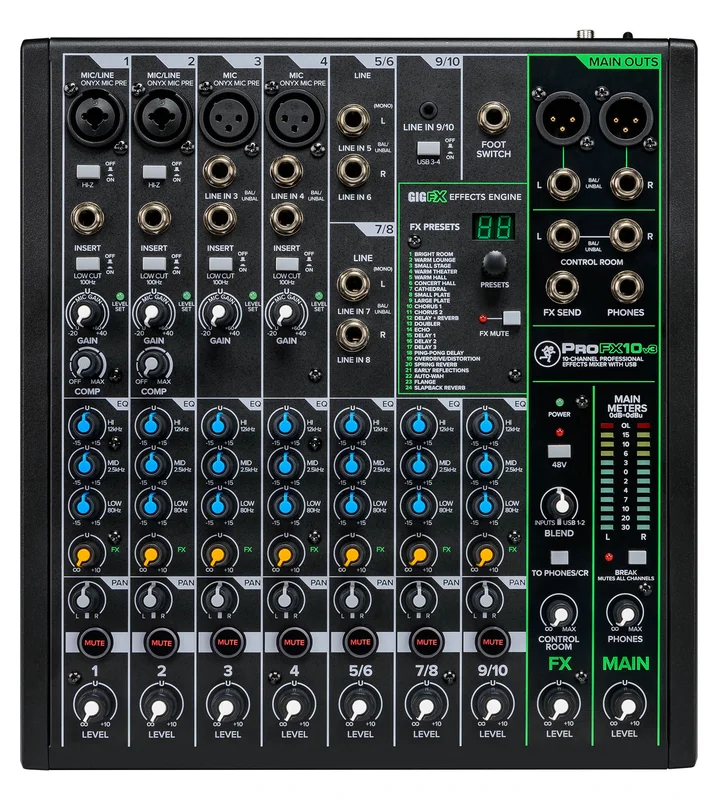
Task: Click the channel 3 XLR MIC input
Action: pos(228,118)
